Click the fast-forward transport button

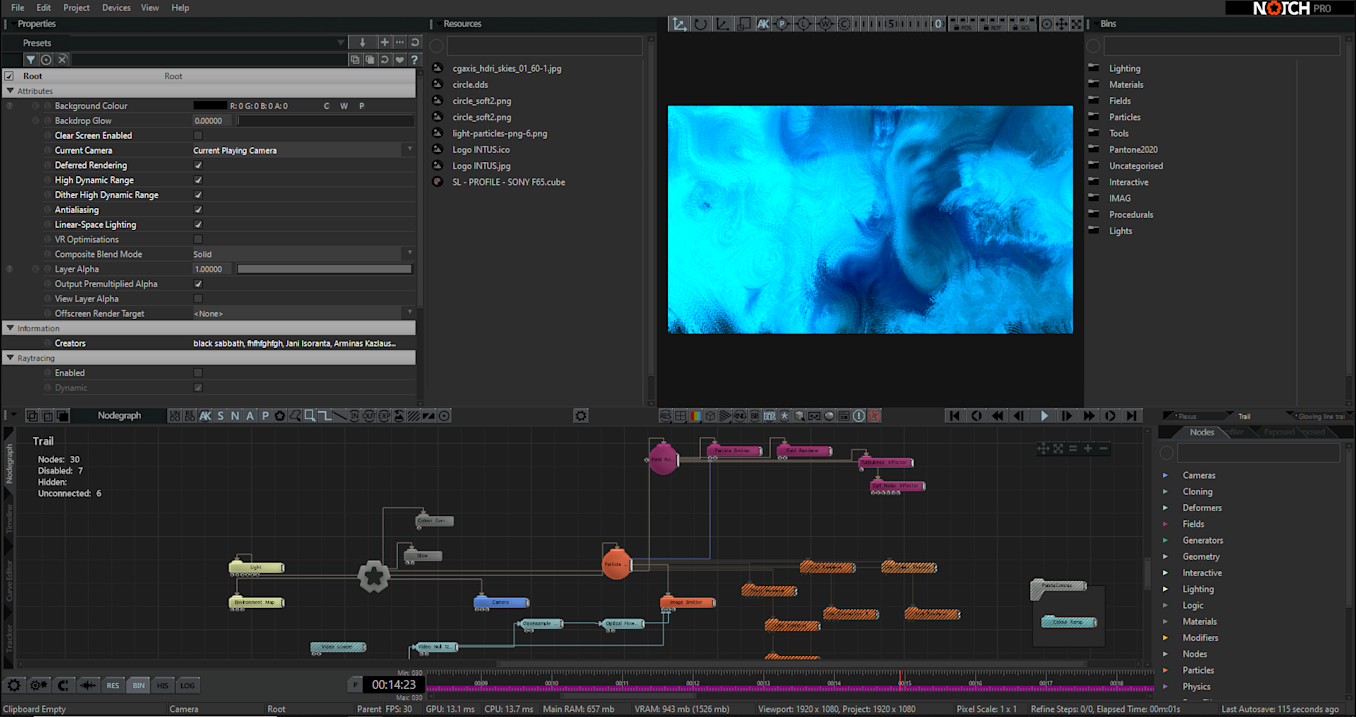tap(1088, 416)
